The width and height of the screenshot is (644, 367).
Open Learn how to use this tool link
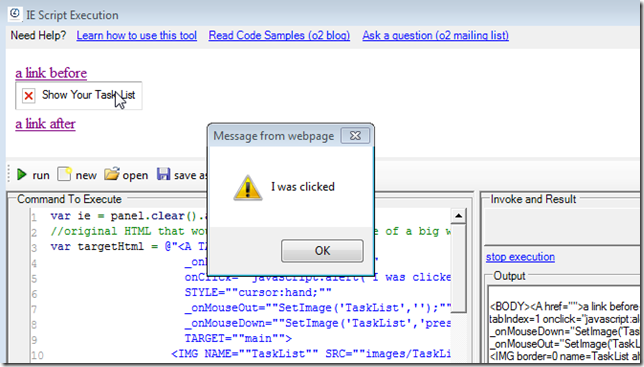[136, 35]
